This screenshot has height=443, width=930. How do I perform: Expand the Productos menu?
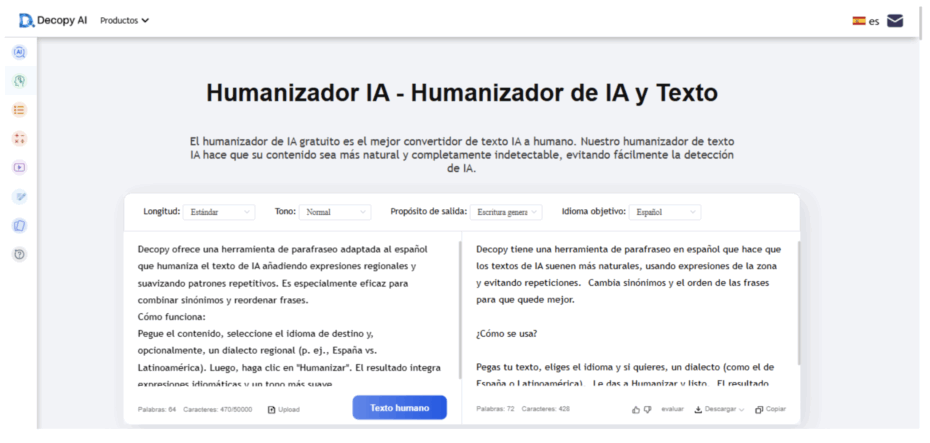(125, 20)
